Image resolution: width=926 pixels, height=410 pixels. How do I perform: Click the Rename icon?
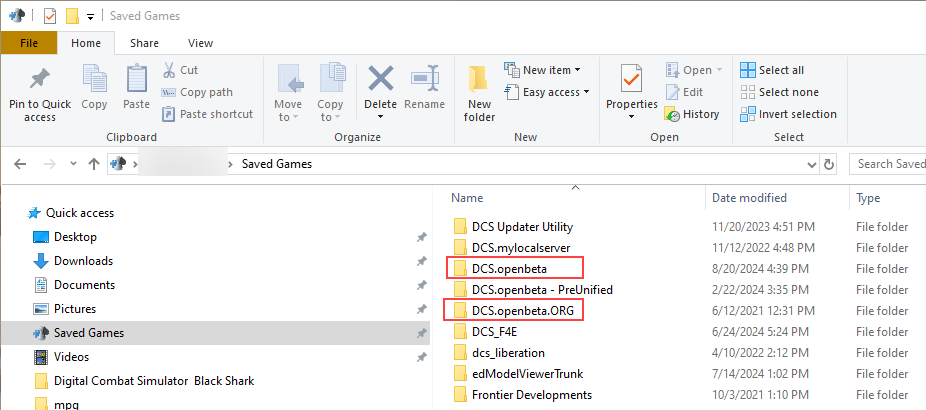tap(425, 79)
